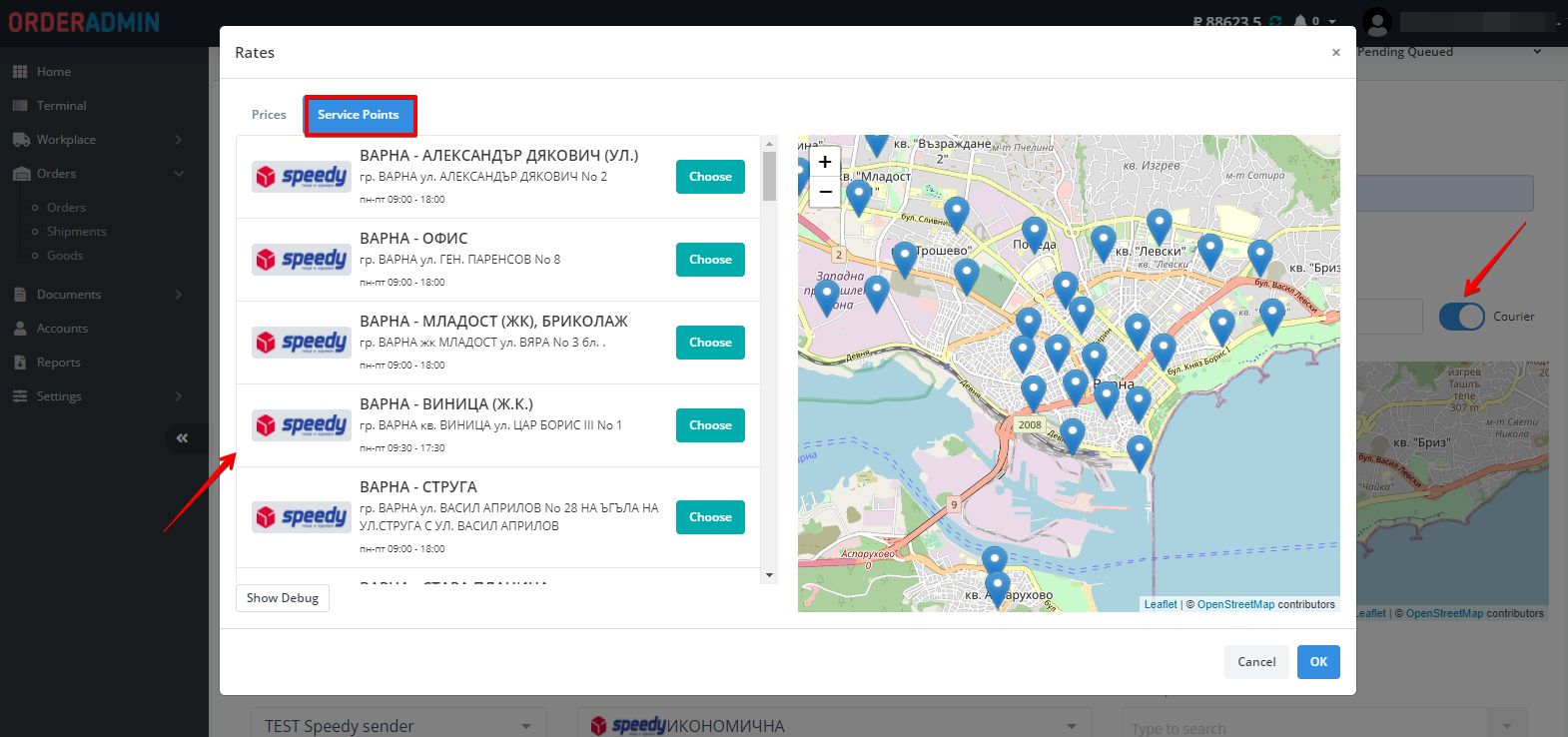Click the Speedy logo for ВАРНА - ОФИС
1568x737 pixels.
click(301, 260)
